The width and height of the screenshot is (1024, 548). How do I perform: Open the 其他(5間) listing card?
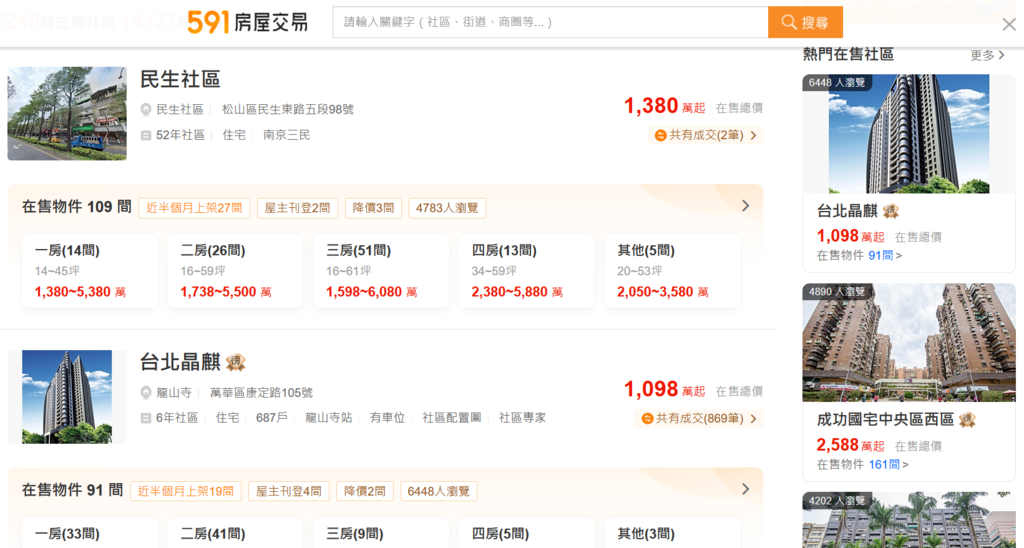click(x=672, y=271)
